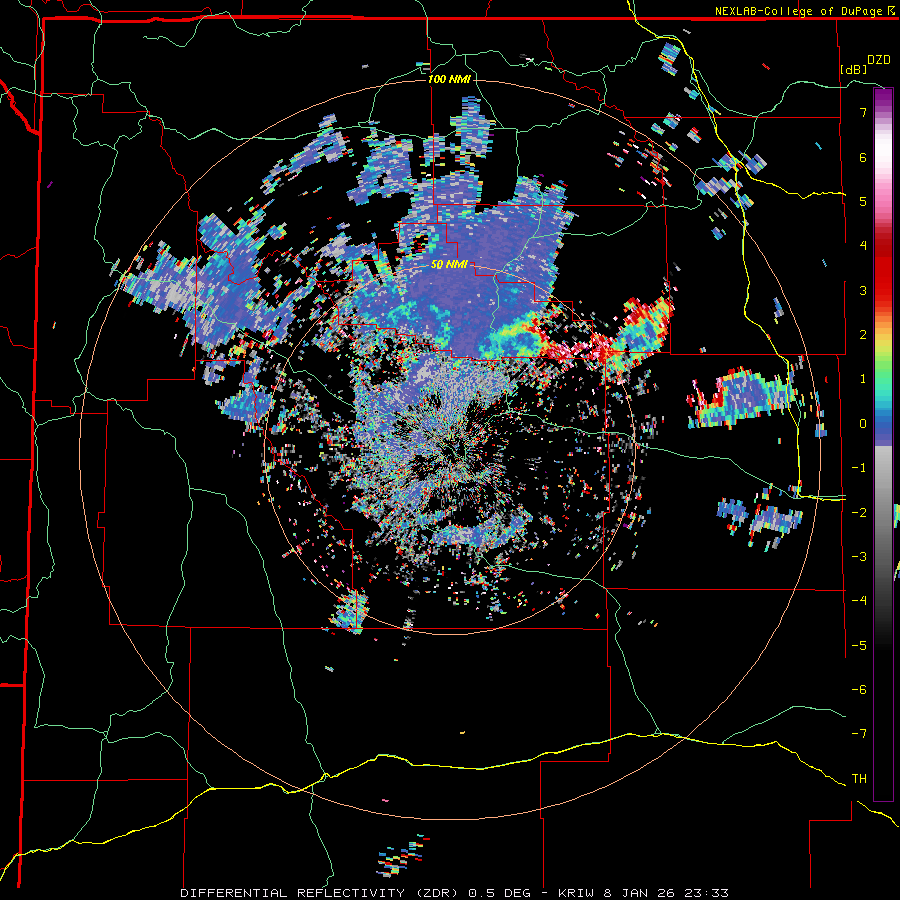Viewport: 900px width, 900px height.
Task: Click the 1 value on the color scale
Action: click(863, 379)
